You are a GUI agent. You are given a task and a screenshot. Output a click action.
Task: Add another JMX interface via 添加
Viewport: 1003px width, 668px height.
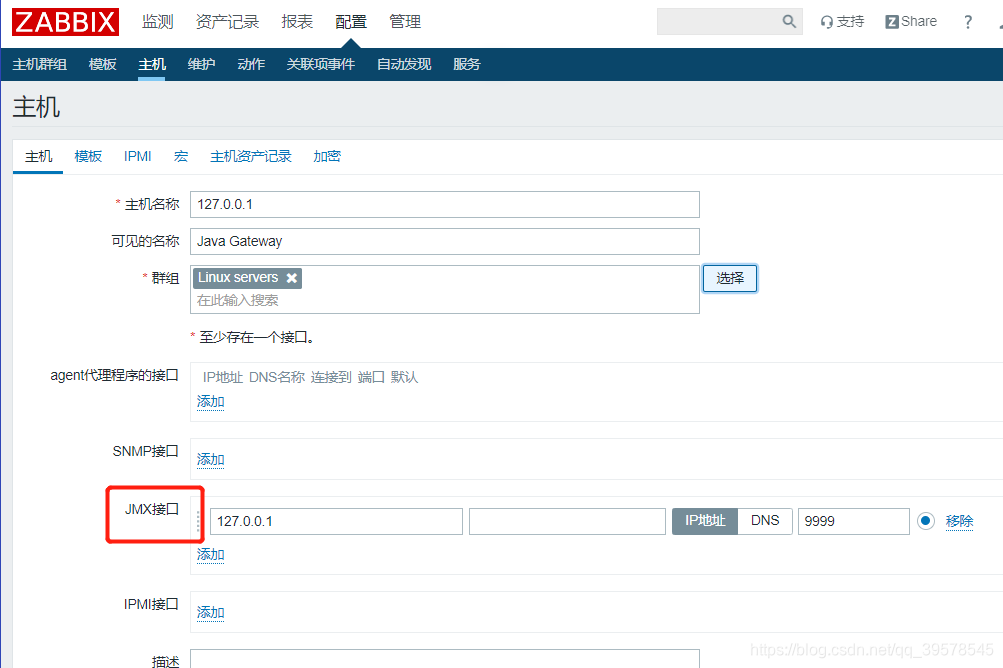[210, 554]
